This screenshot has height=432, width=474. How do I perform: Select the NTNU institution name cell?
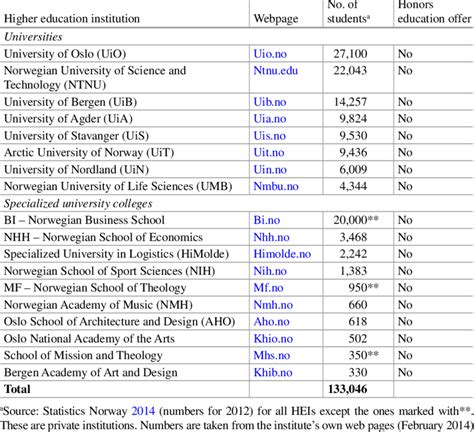95,78
